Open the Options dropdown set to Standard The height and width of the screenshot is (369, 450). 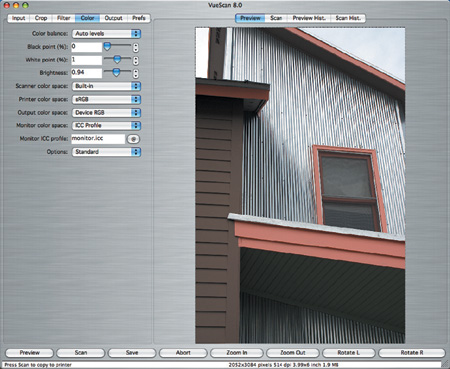(x=106, y=152)
